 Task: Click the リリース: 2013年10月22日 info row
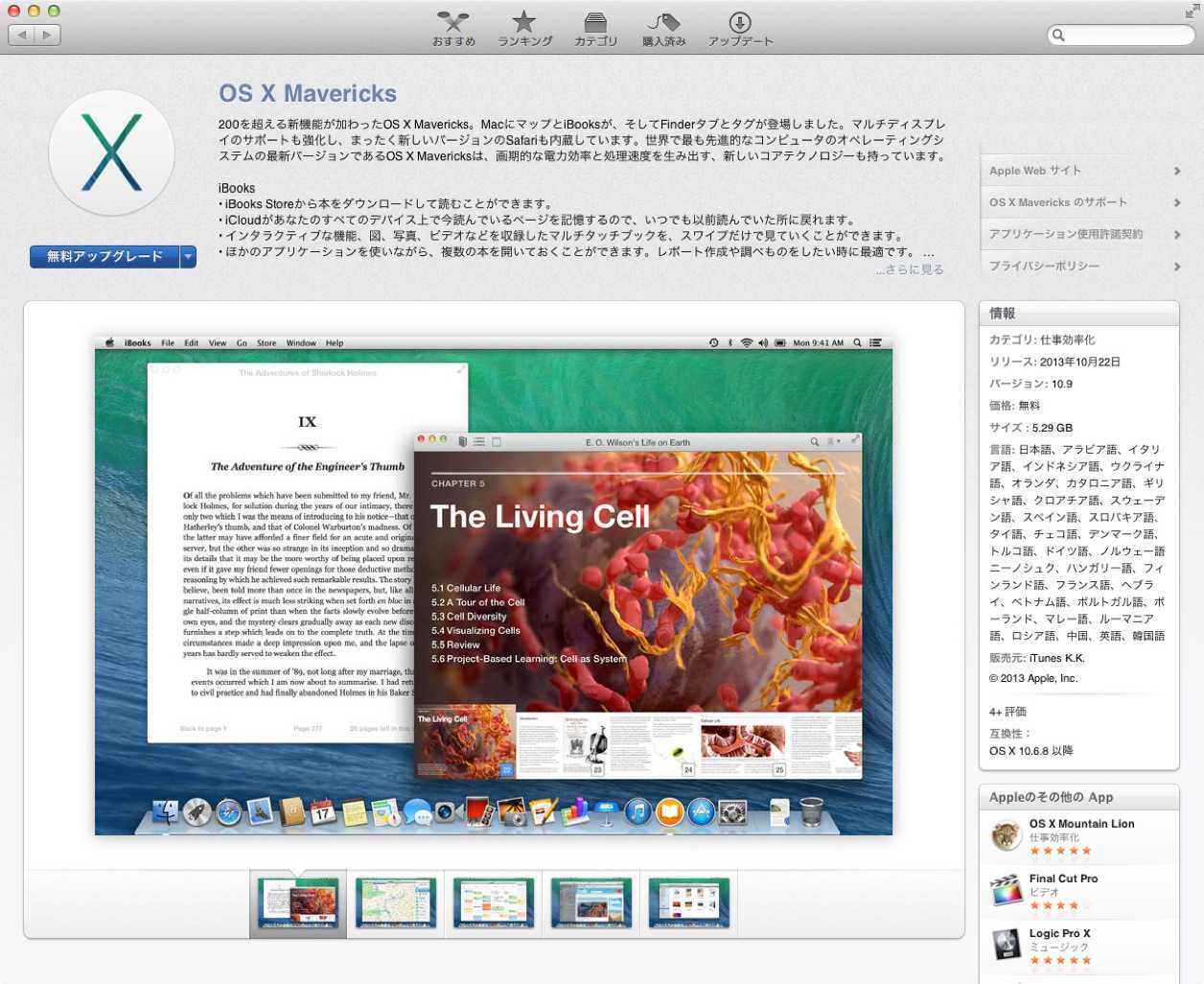[1054, 362]
